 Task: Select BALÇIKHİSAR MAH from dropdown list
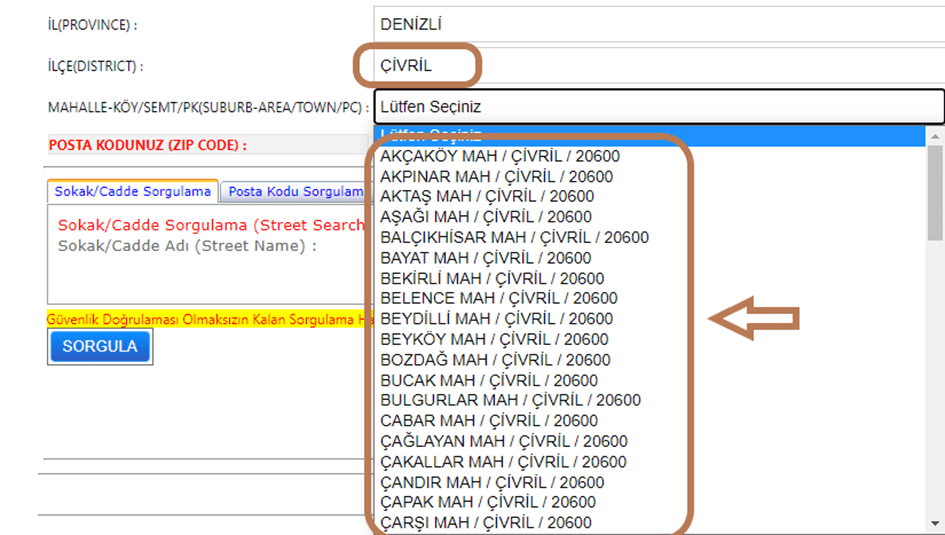pyautogui.click(x=514, y=238)
